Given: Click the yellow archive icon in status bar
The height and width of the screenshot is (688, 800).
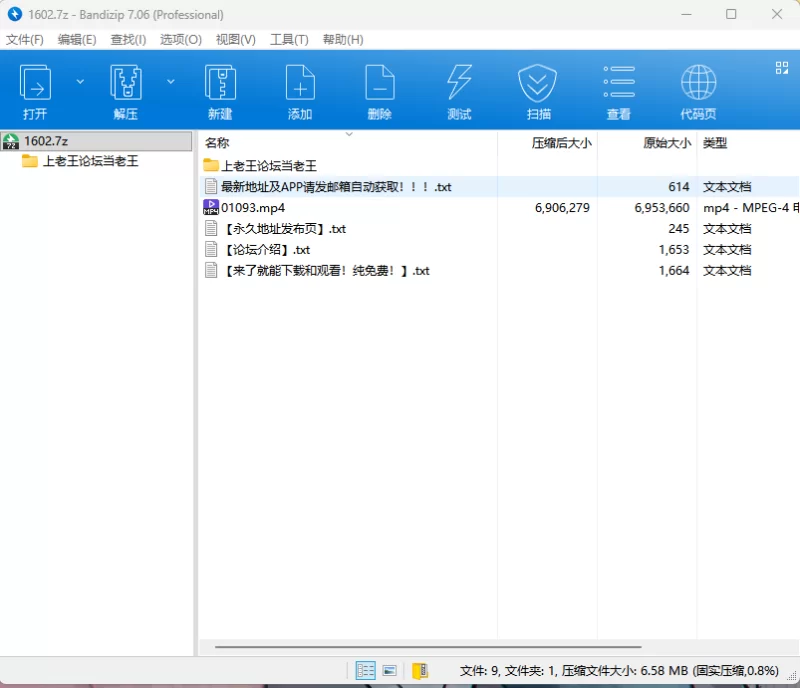Looking at the screenshot, I should (420, 671).
